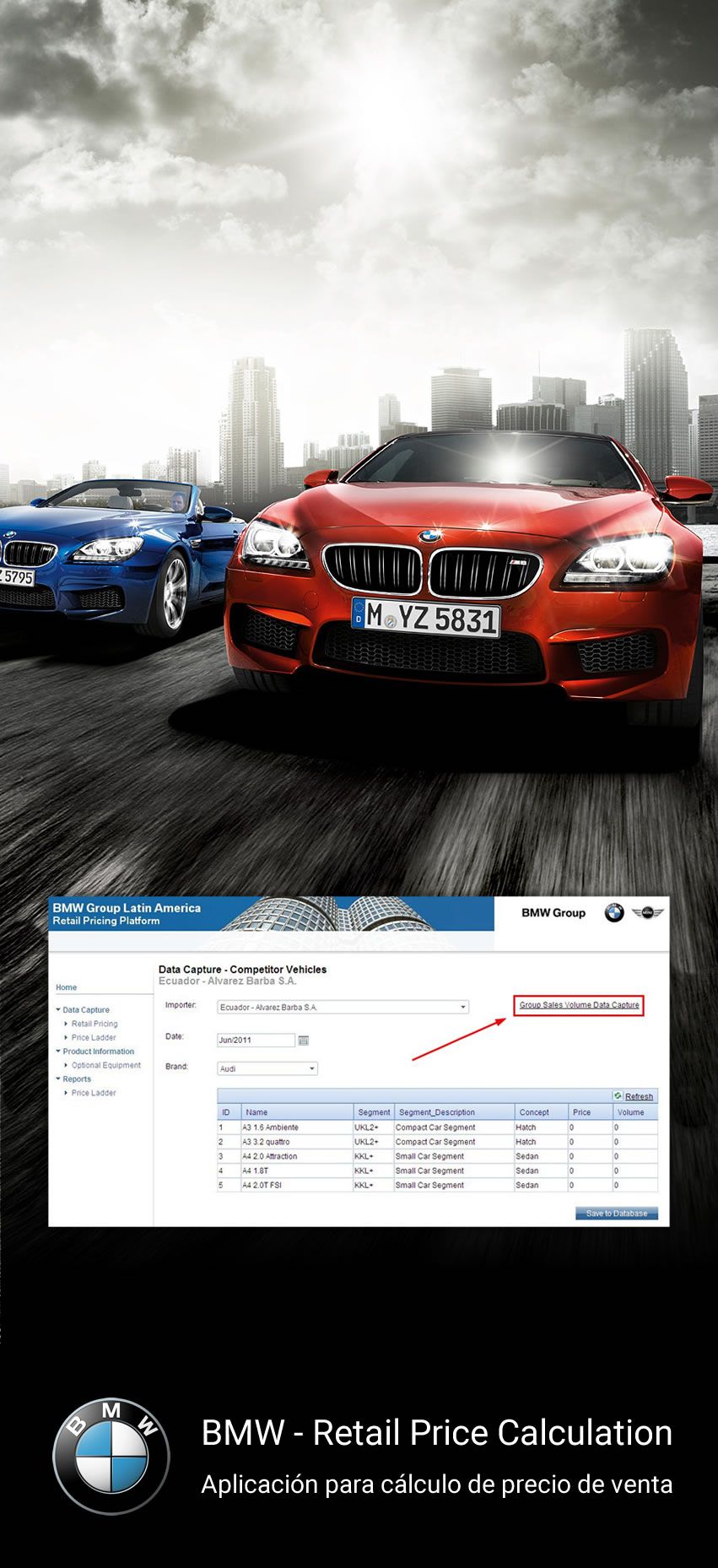Open the Importer dropdown list
Screen dimensions: 718x1568
462,1007
